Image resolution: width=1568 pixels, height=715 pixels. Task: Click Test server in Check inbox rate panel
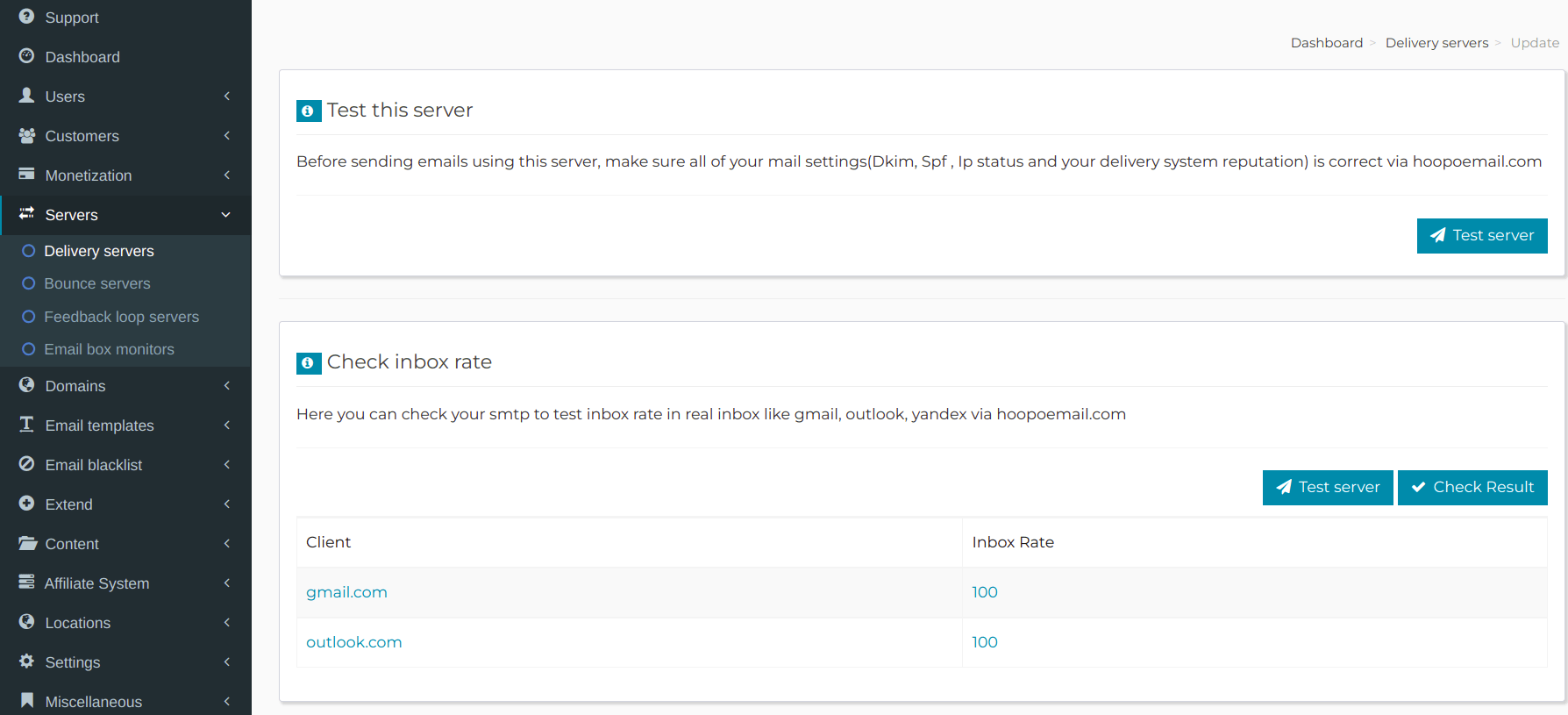[x=1327, y=488]
